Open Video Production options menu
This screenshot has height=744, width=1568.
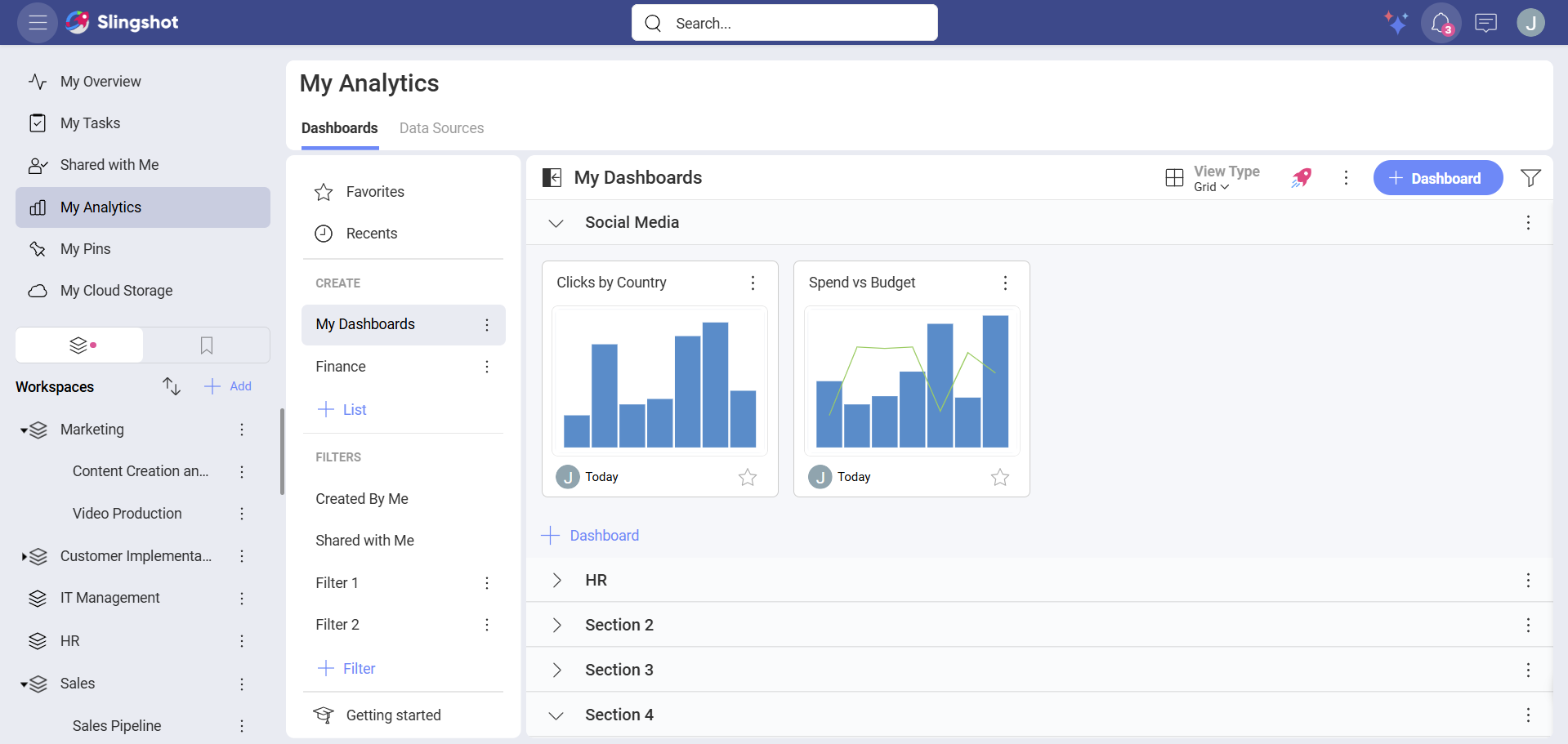click(242, 514)
